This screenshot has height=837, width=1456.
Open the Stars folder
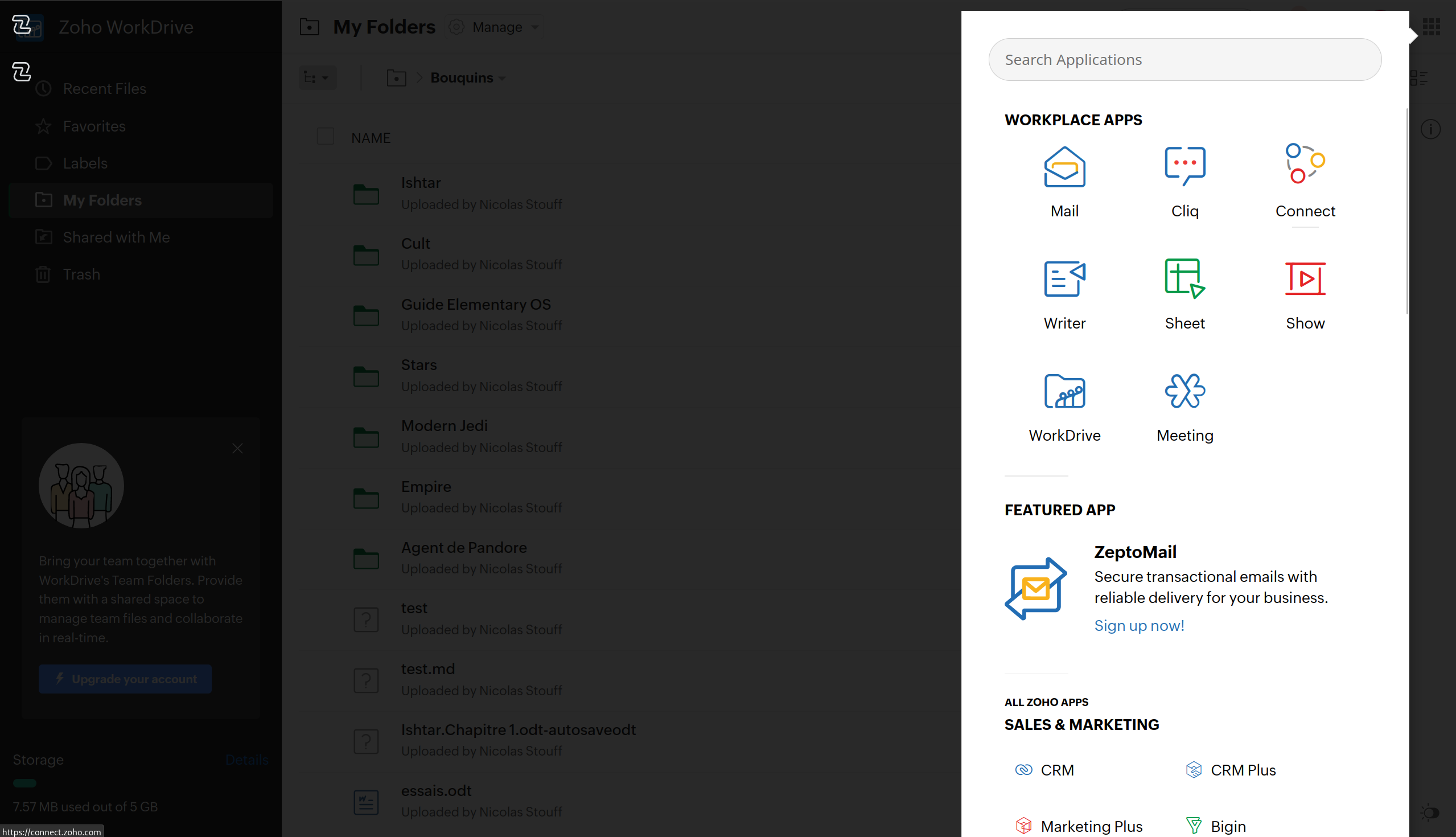click(x=419, y=364)
